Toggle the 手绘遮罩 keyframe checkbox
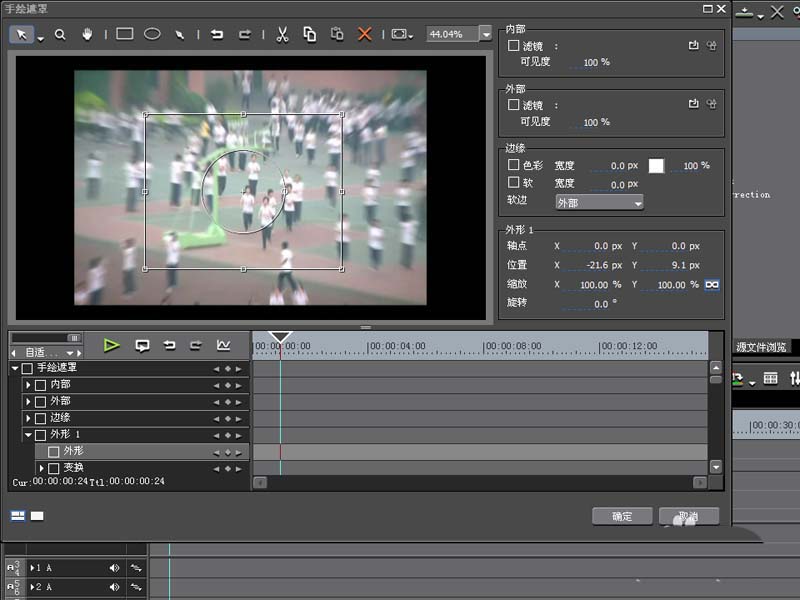 coord(27,368)
